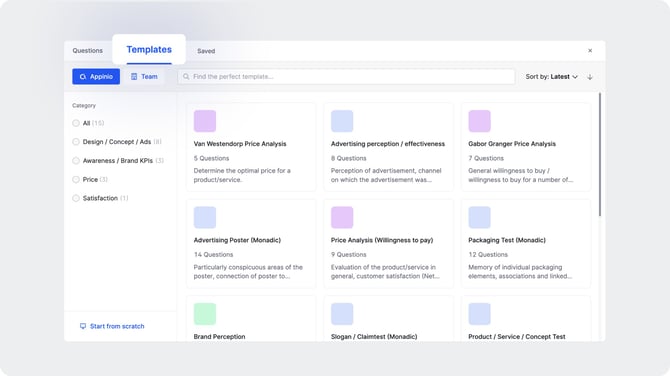Close the templates dialog

[590, 50]
